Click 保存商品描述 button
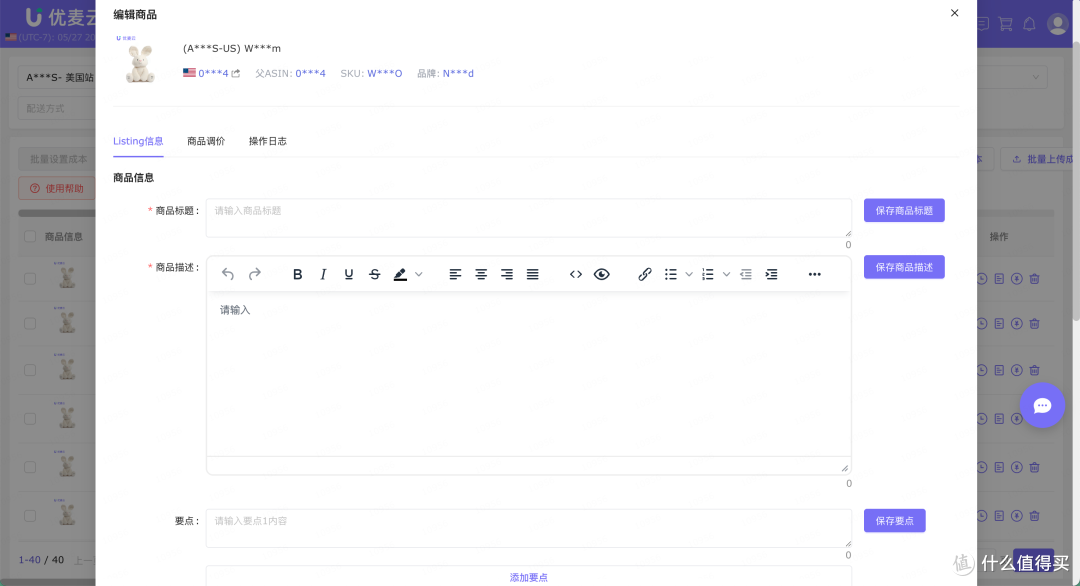Screen dimensions: 1080x586 coord(904,267)
